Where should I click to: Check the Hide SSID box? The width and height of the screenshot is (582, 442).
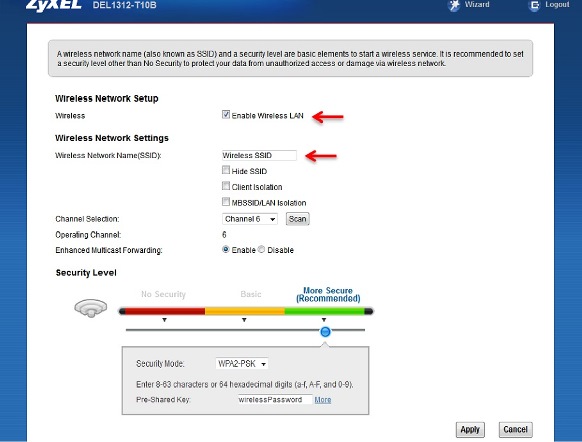pos(226,170)
